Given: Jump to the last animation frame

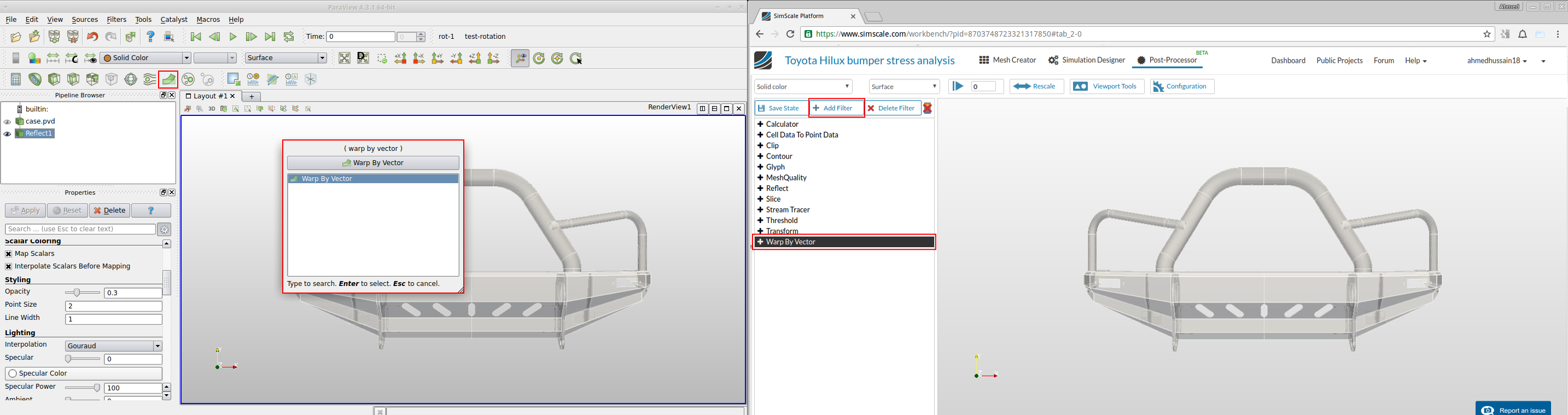Looking at the screenshot, I should (270, 37).
